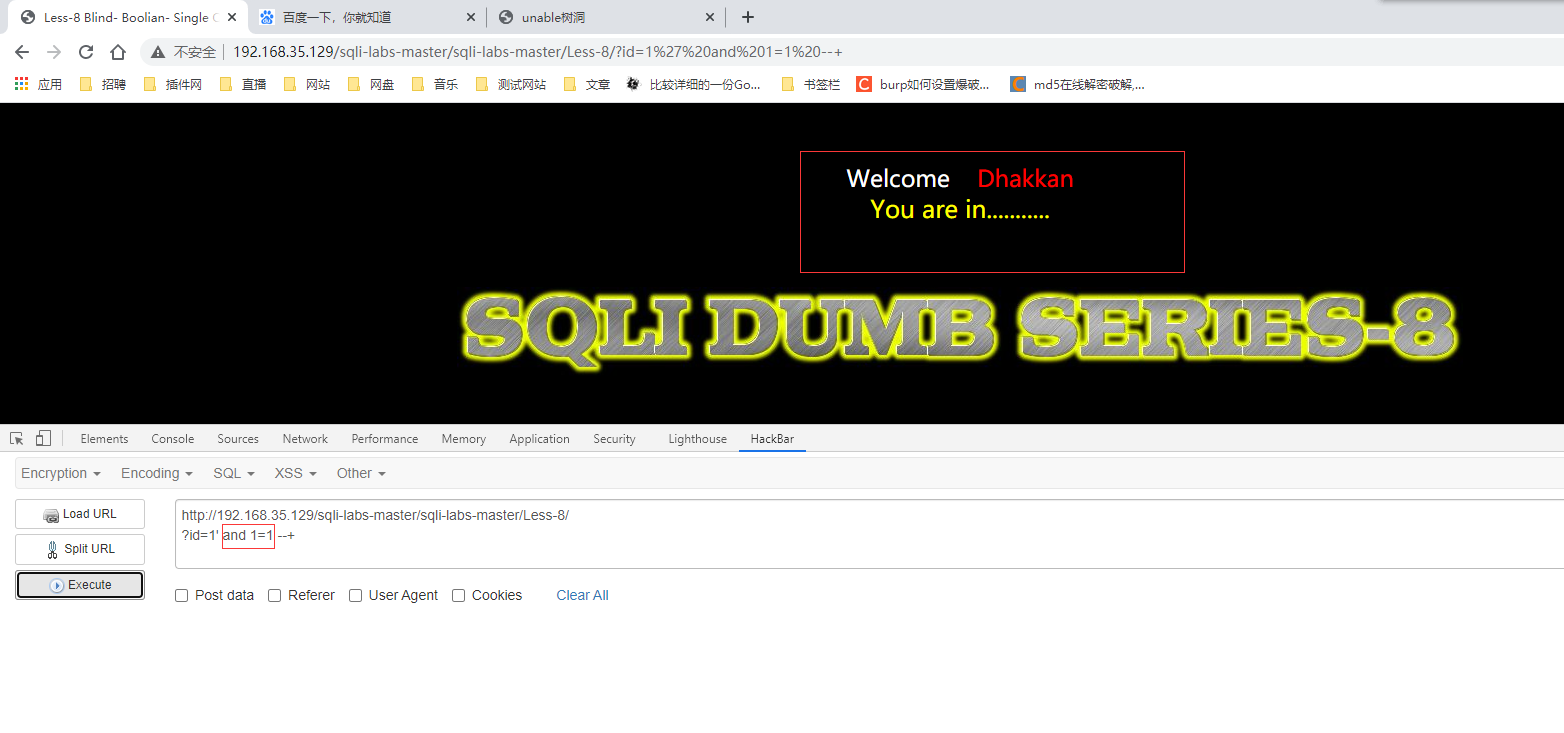The height and width of the screenshot is (733, 1564).
Task: Enable the Post data checkbox
Action: [181, 596]
